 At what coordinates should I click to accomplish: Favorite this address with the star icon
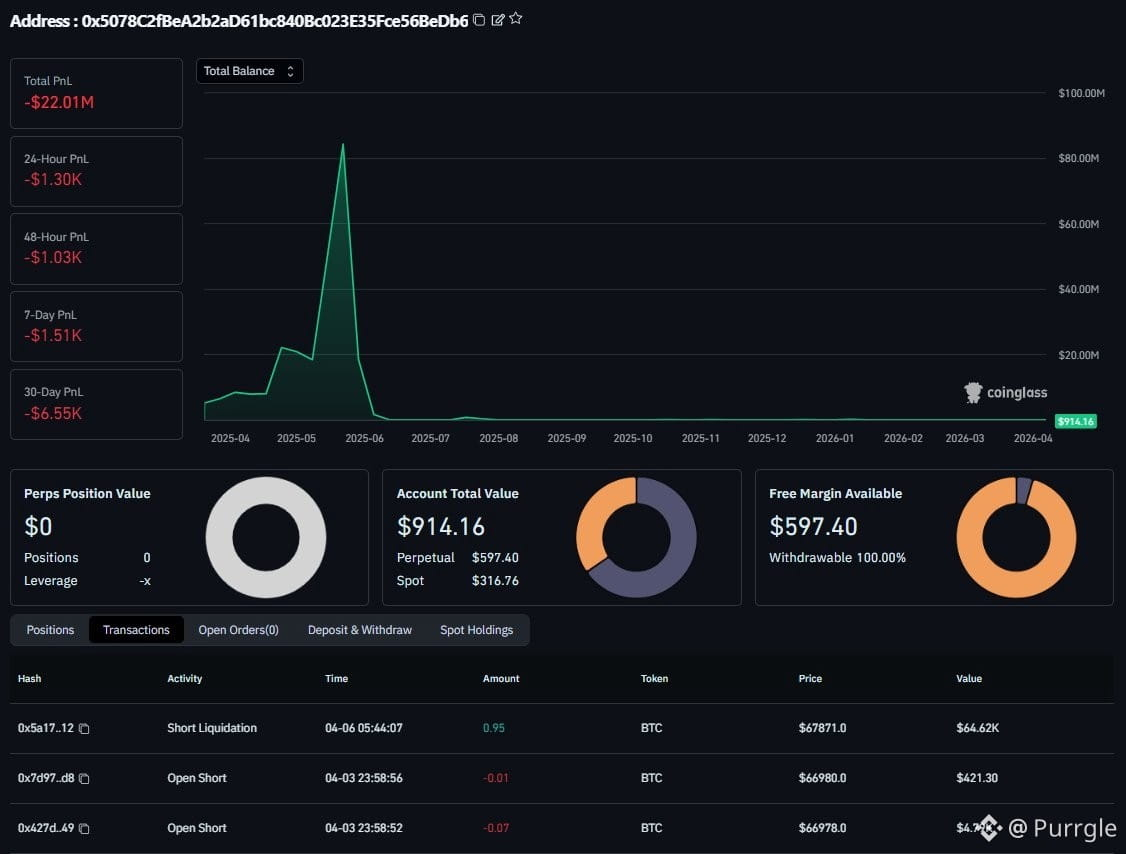click(516, 19)
